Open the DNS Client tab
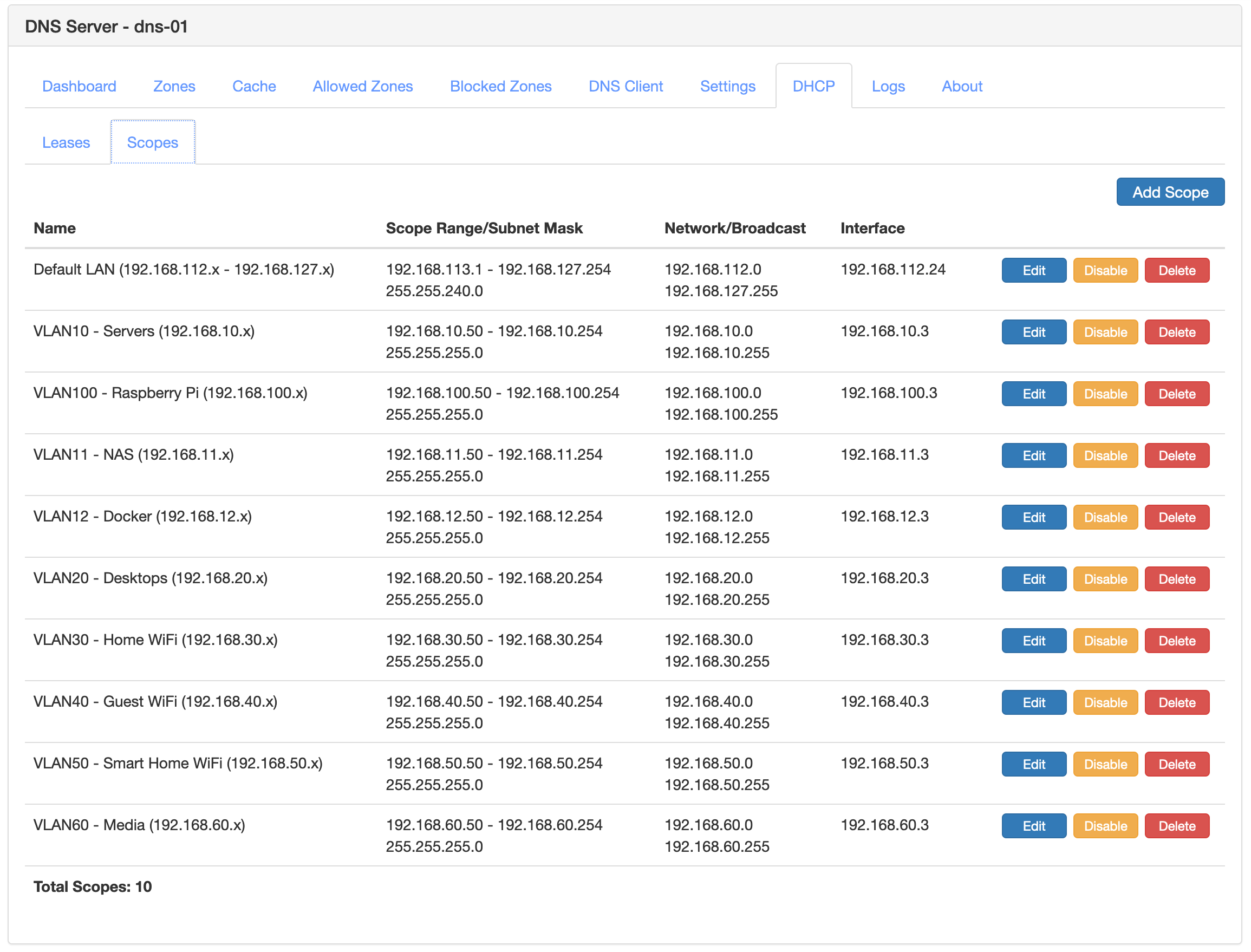The width and height of the screenshot is (1251, 952). 625,86
